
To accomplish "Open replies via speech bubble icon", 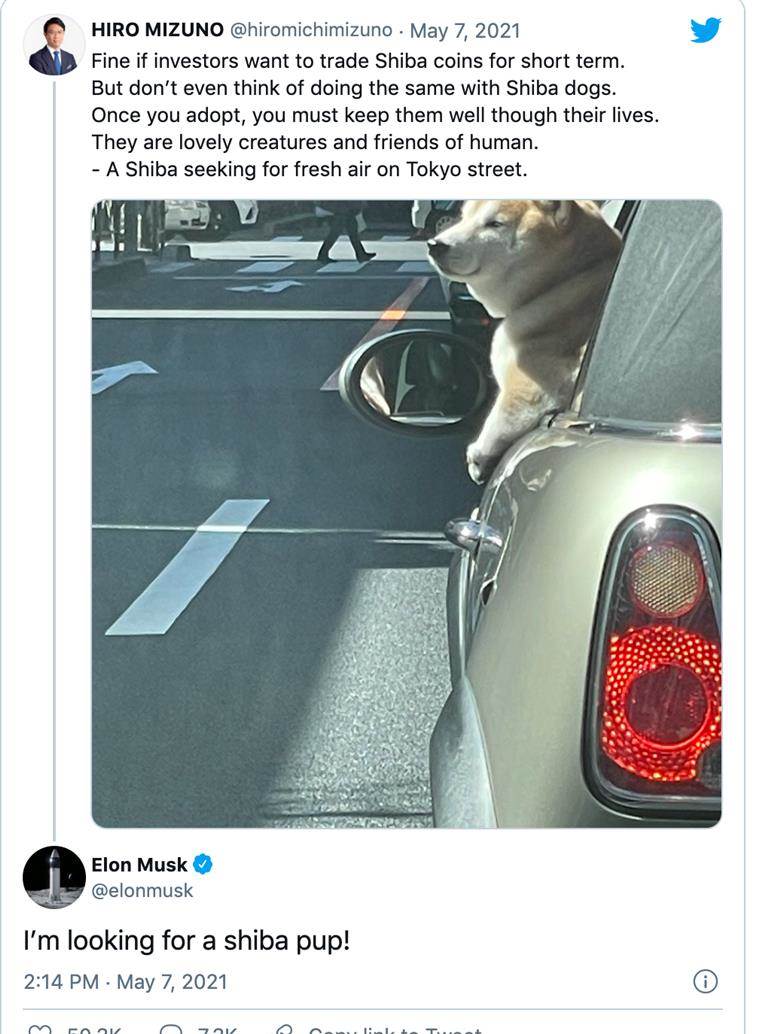I will (x=171, y=1030).
